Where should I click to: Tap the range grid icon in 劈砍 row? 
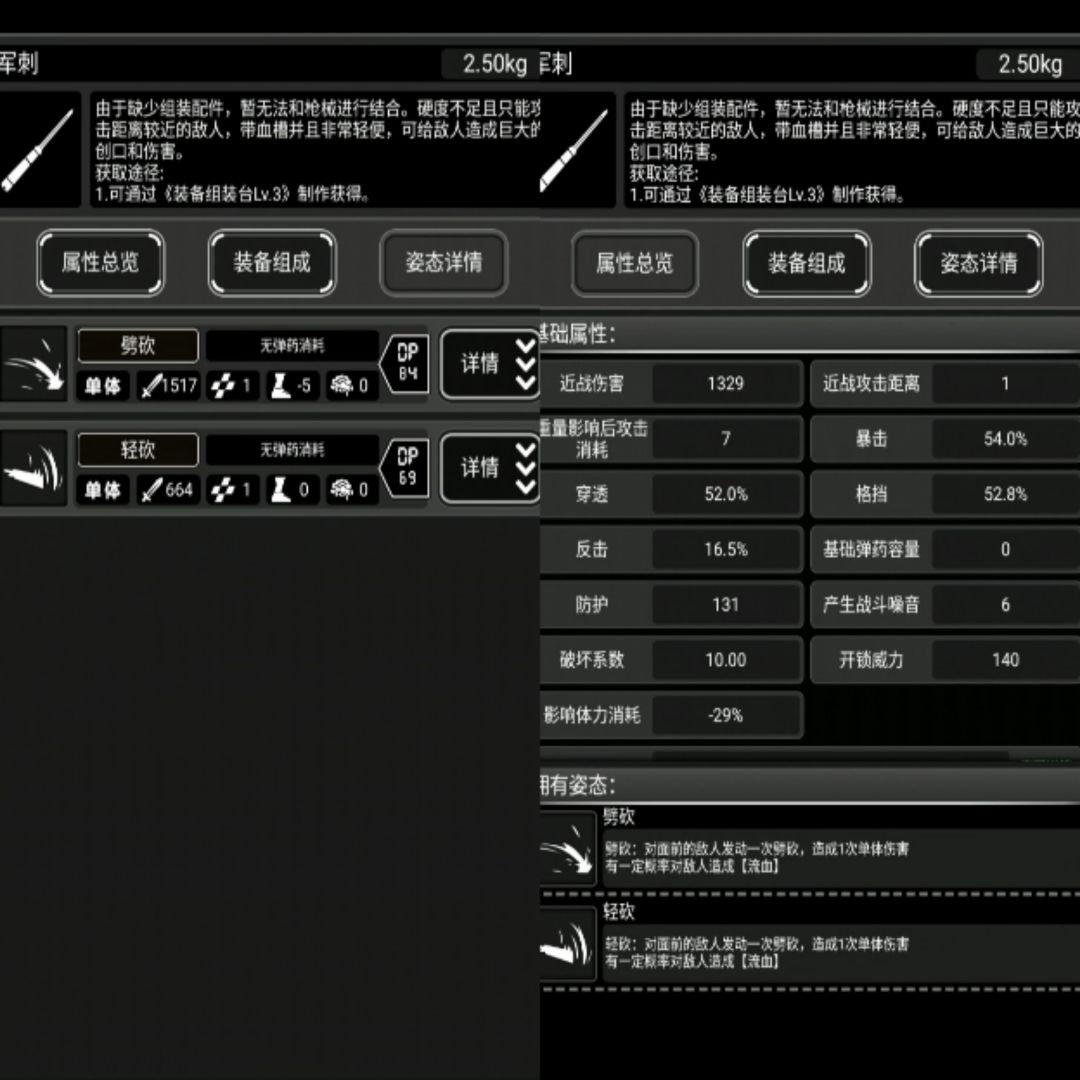(222, 386)
